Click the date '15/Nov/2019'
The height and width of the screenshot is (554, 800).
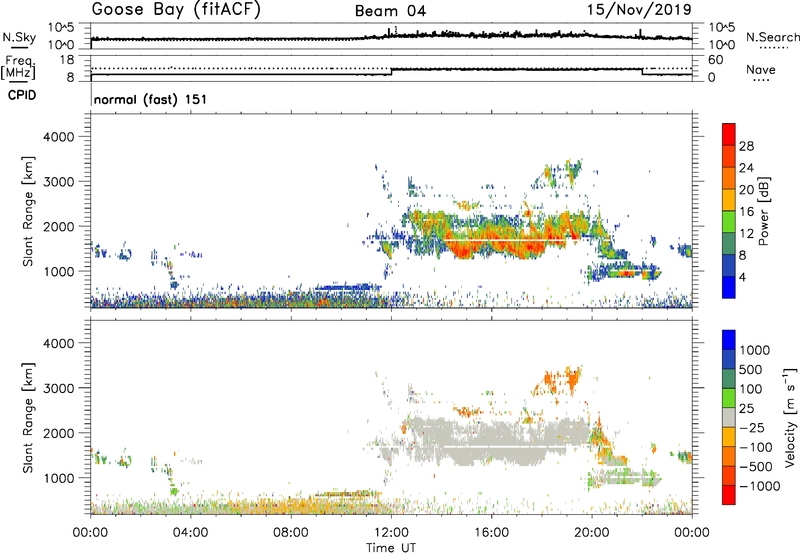tap(639, 9)
